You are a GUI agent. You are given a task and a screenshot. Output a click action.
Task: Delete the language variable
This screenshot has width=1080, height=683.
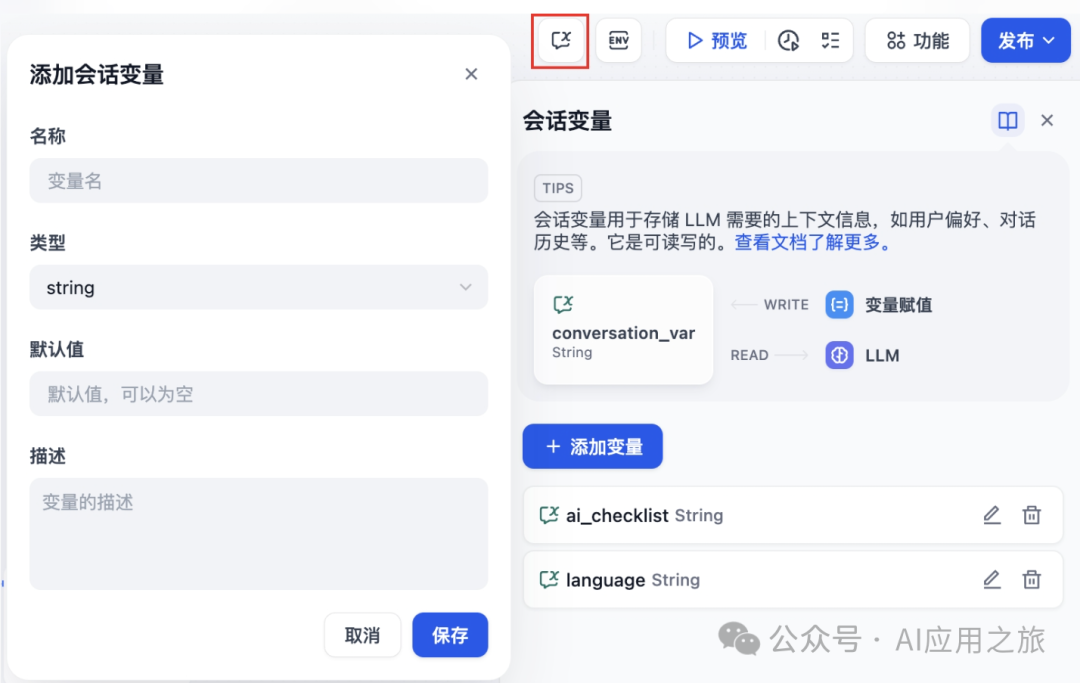point(1031,580)
